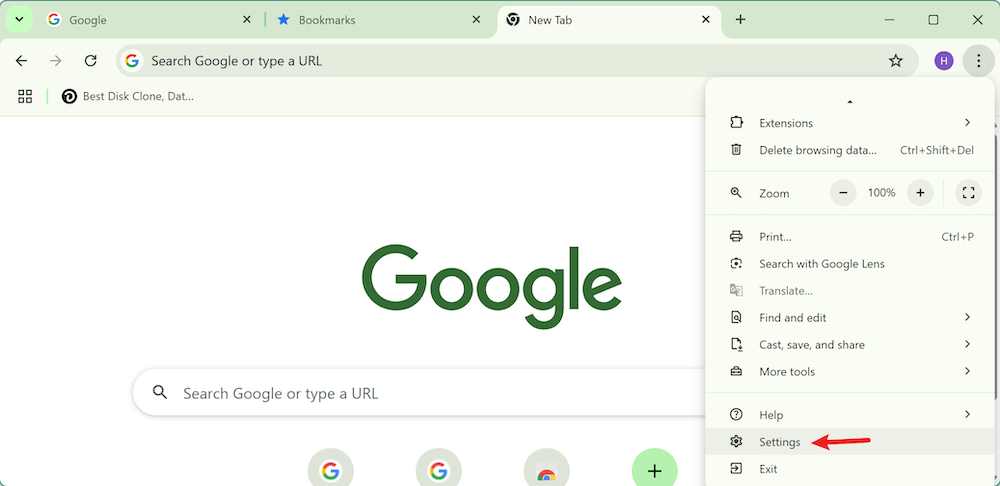Viewport: 1000px width, 486px height.
Task: Click the magnifier in page search box
Action: click(x=160, y=392)
